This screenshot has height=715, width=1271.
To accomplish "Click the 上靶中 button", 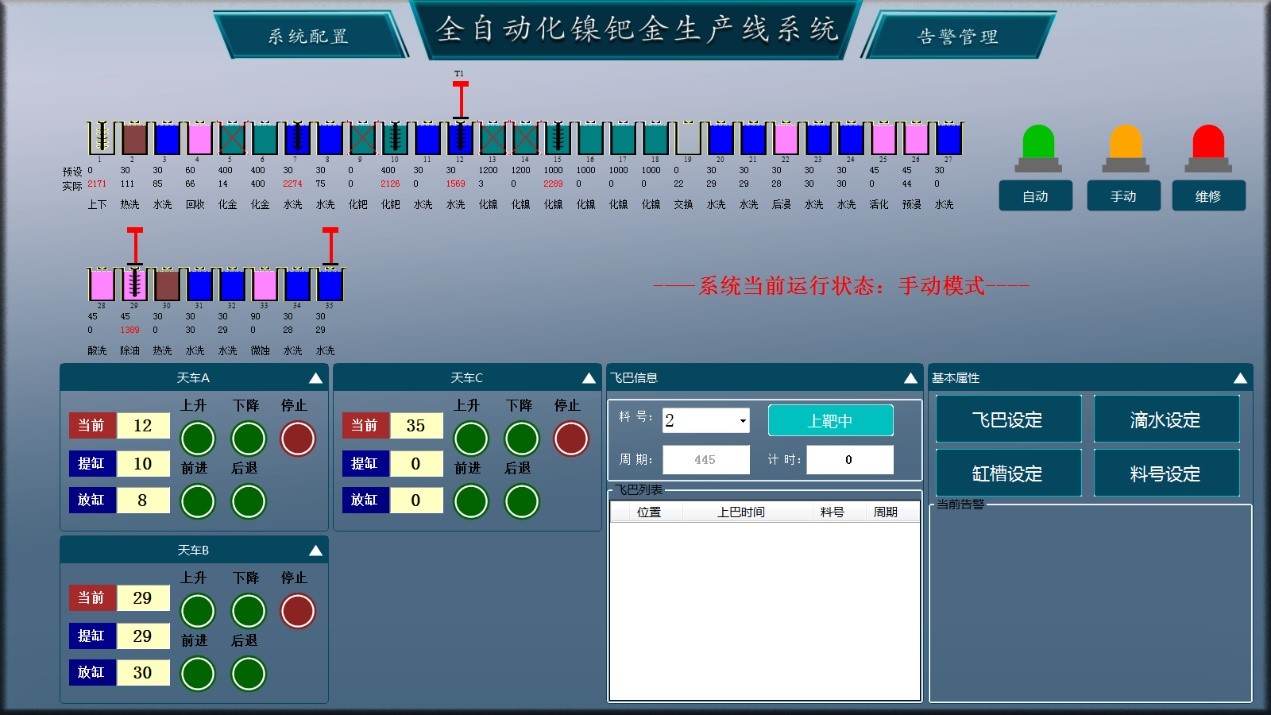I will [x=830, y=421].
